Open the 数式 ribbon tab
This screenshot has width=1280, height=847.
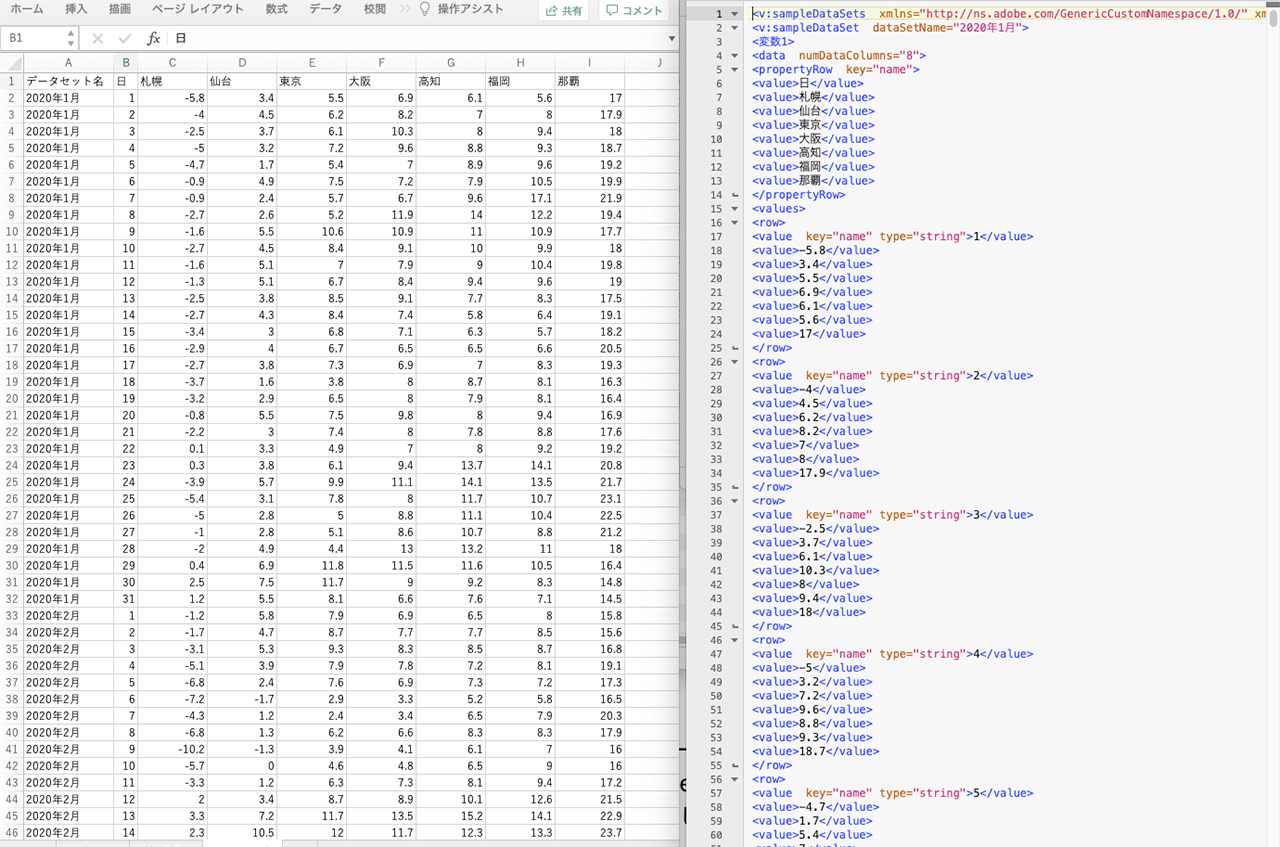(276, 9)
